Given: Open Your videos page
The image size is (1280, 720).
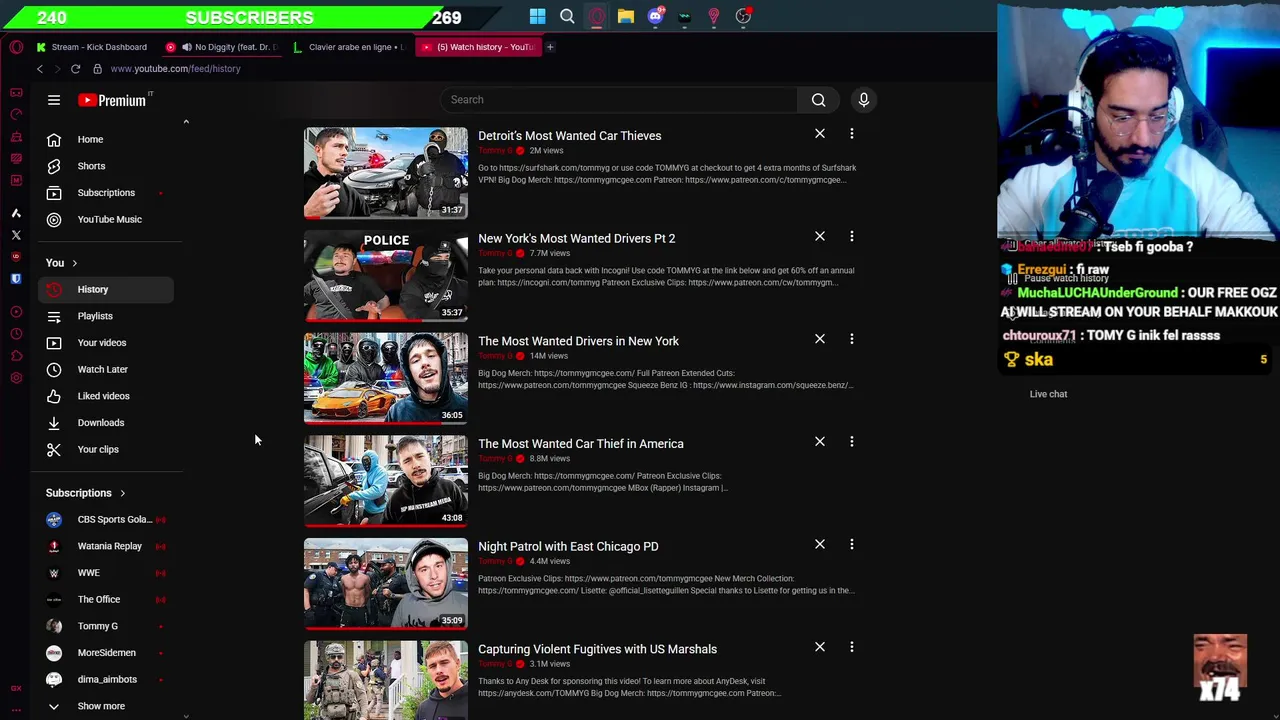Looking at the screenshot, I should tap(106, 343).
